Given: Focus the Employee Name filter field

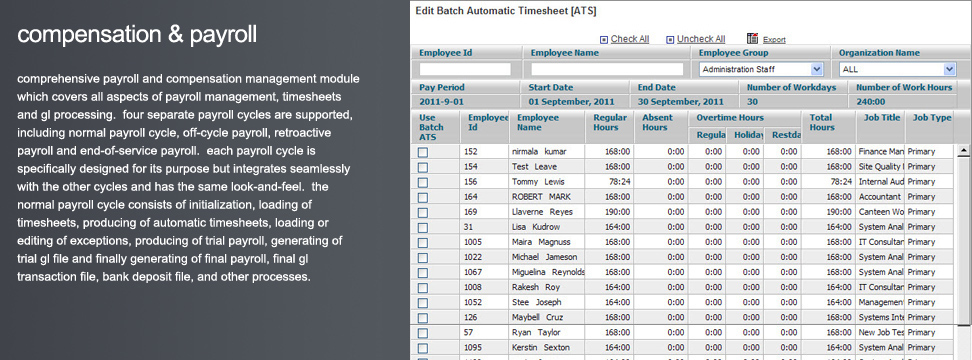Looking at the screenshot, I should coord(608,69).
